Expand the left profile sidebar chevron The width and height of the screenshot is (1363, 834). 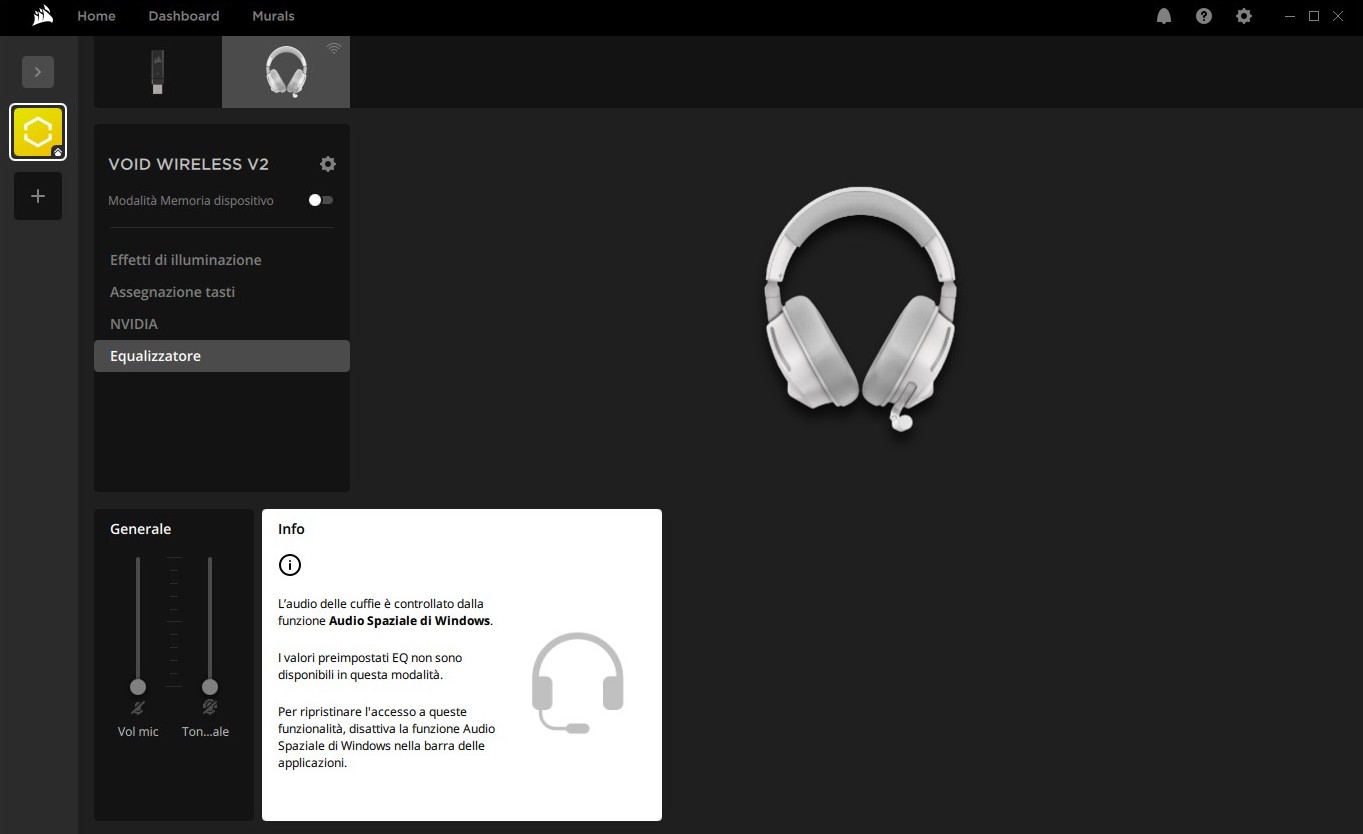tap(38, 72)
